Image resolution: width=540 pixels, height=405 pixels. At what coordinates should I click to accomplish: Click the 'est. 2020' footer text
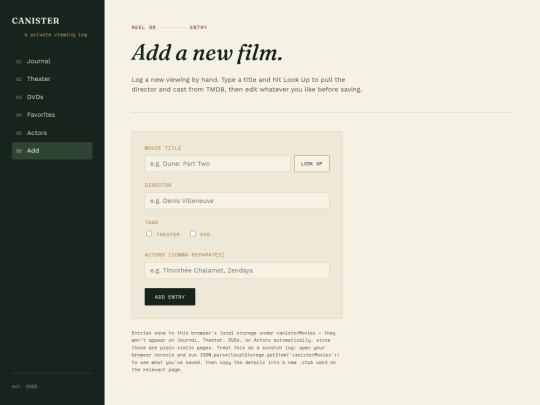(24, 386)
